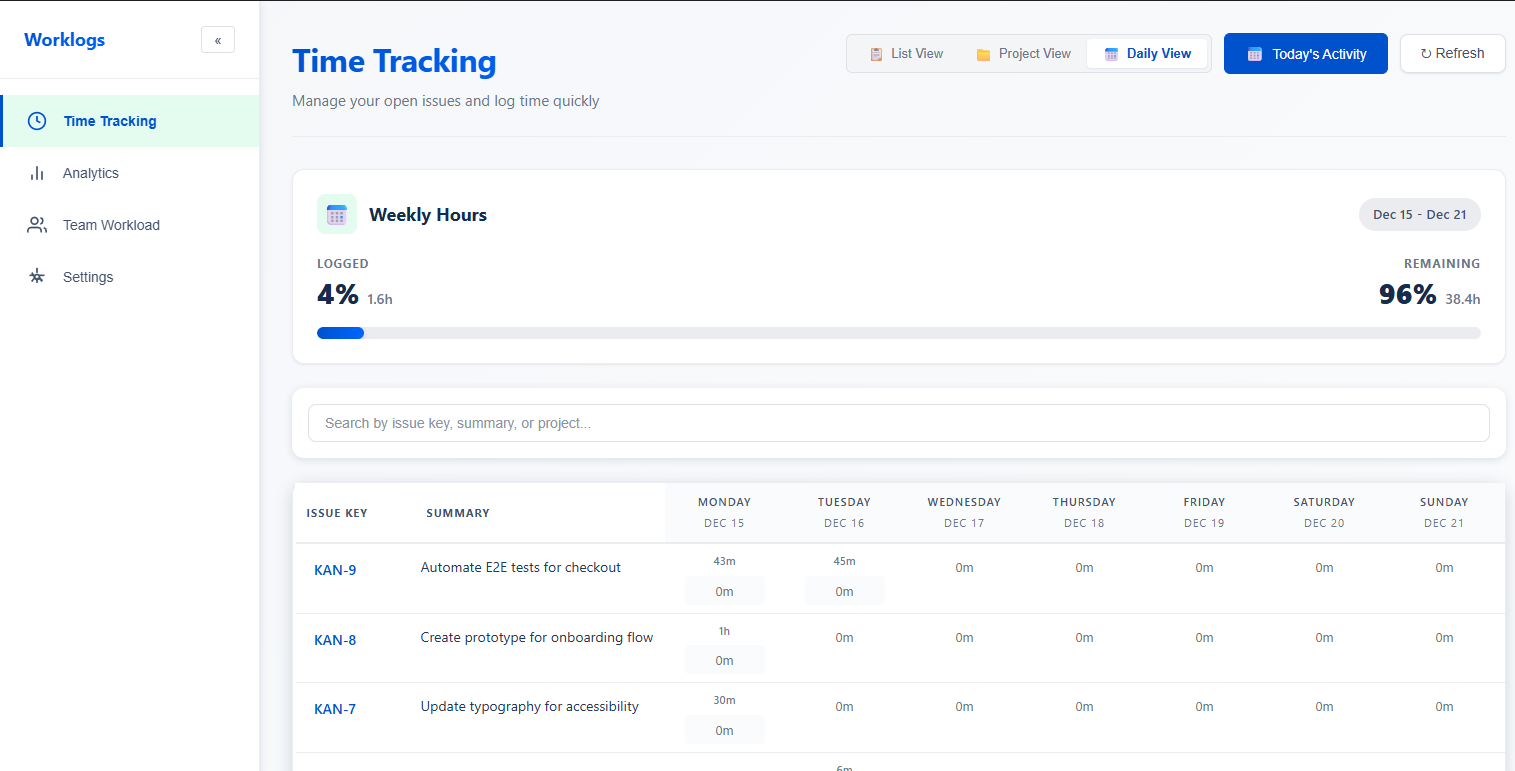Click the calendar icon on Today's Activity

click(1254, 53)
